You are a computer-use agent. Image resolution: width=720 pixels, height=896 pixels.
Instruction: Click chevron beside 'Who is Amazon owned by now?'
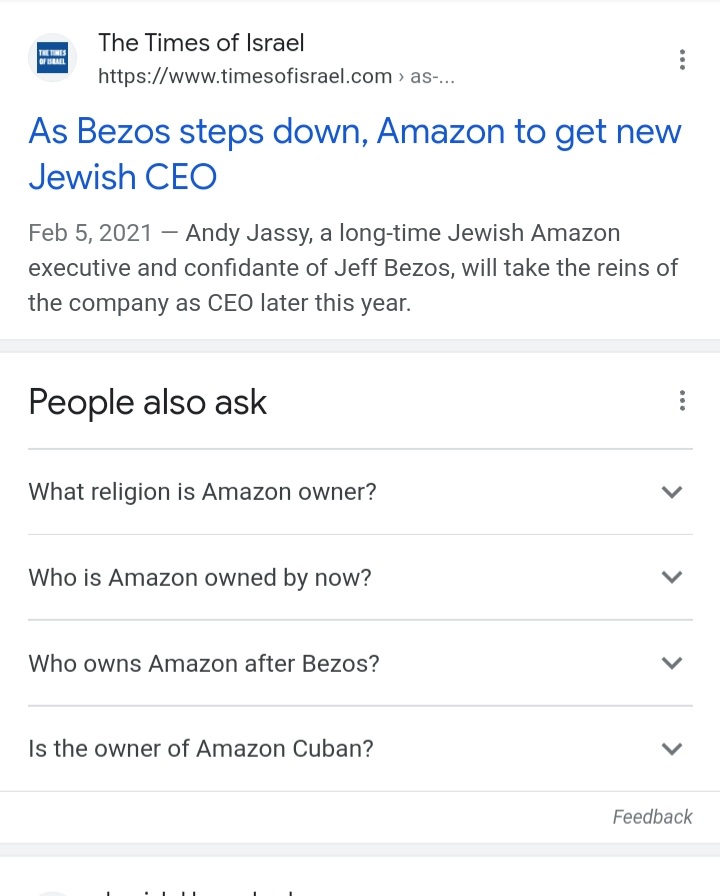(x=672, y=577)
